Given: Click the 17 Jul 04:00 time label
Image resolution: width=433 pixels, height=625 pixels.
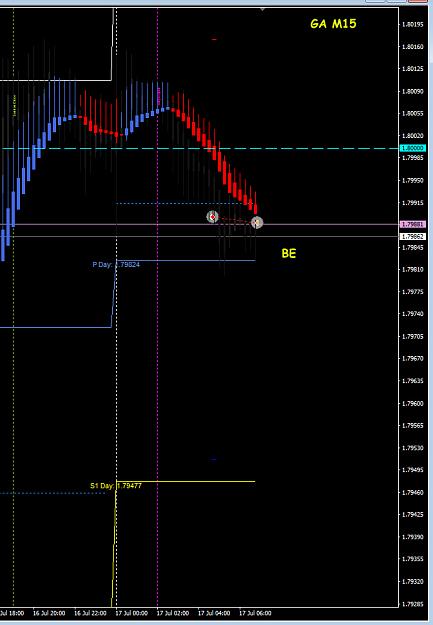Looking at the screenshot, I should point(214,613).
